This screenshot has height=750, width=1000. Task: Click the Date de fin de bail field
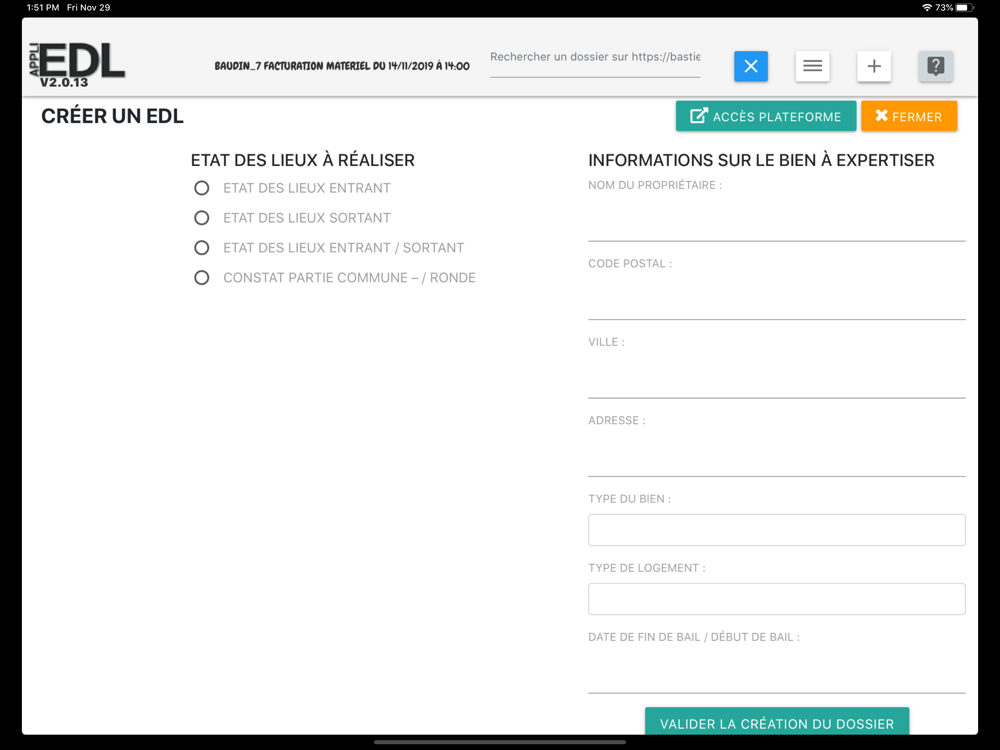(777, 672)
